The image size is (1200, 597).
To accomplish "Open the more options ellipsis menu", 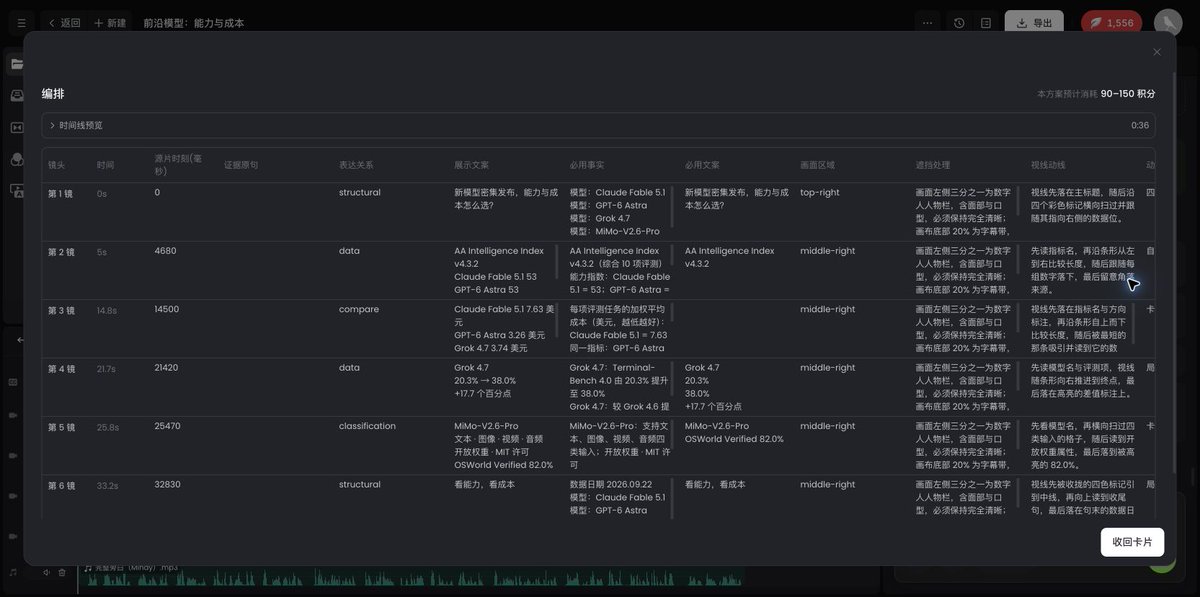I will coord(928,23).
